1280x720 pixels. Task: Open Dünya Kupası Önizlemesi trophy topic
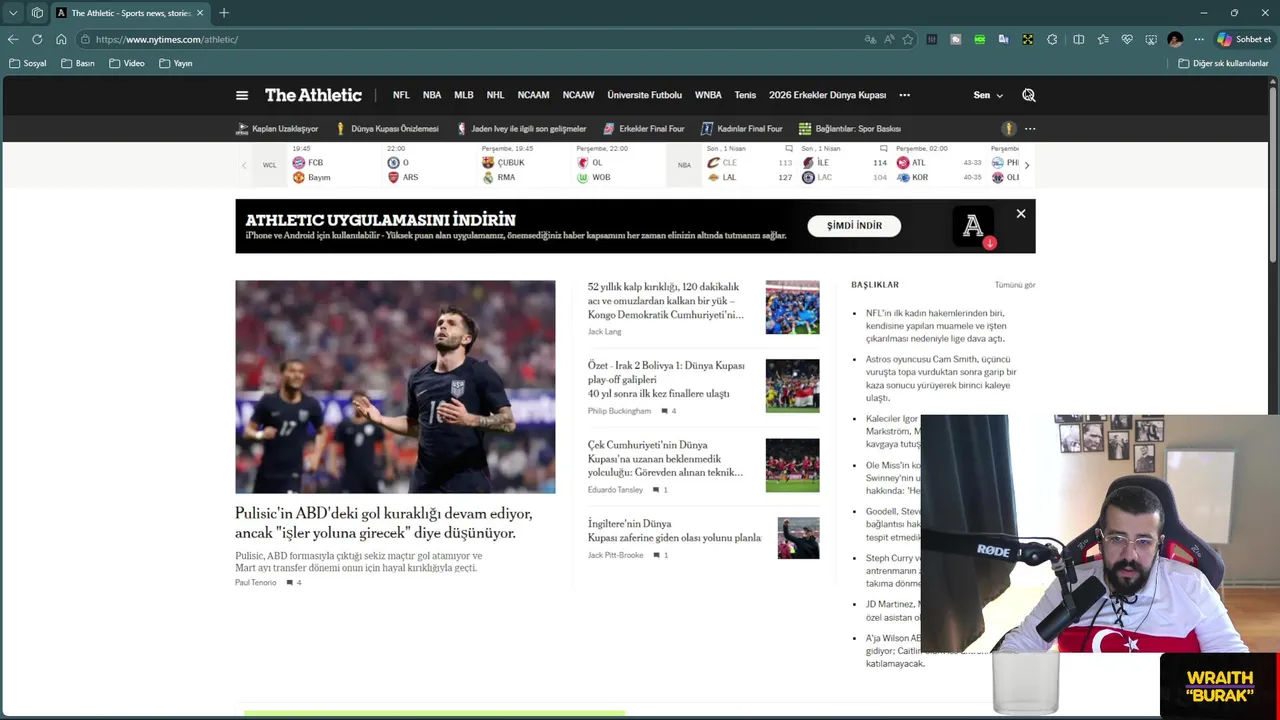tap(387, 129)
